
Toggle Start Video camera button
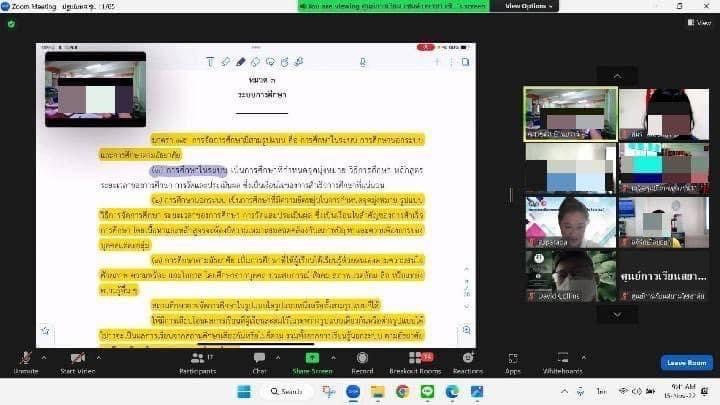point(78,359)
